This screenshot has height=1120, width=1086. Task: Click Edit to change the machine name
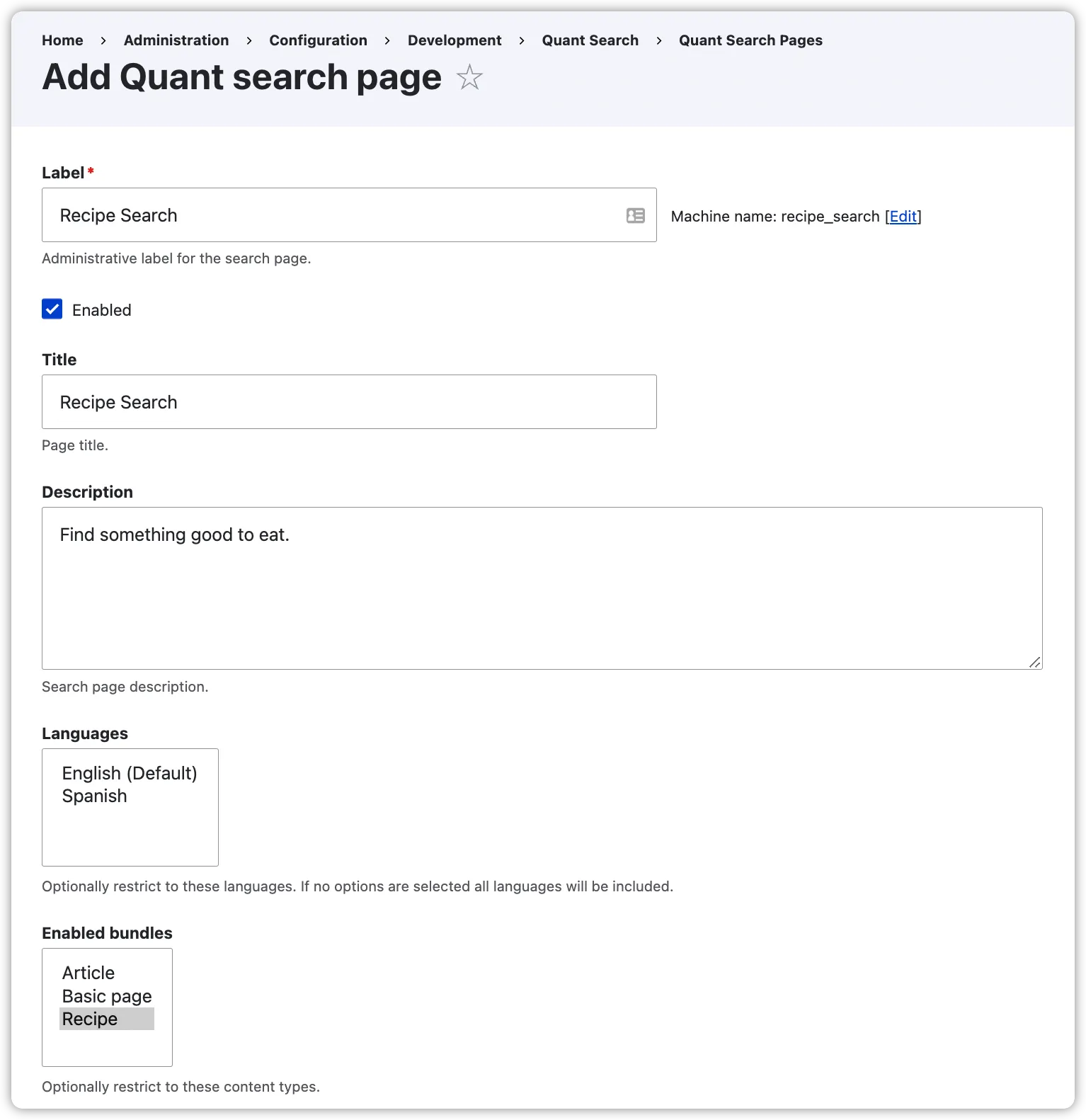pos(902,217)
